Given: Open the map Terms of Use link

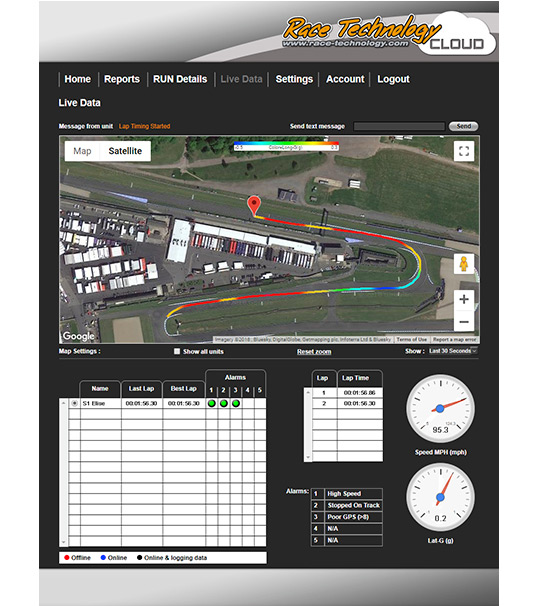Looking at the screenshot, I should pos(412,339).
